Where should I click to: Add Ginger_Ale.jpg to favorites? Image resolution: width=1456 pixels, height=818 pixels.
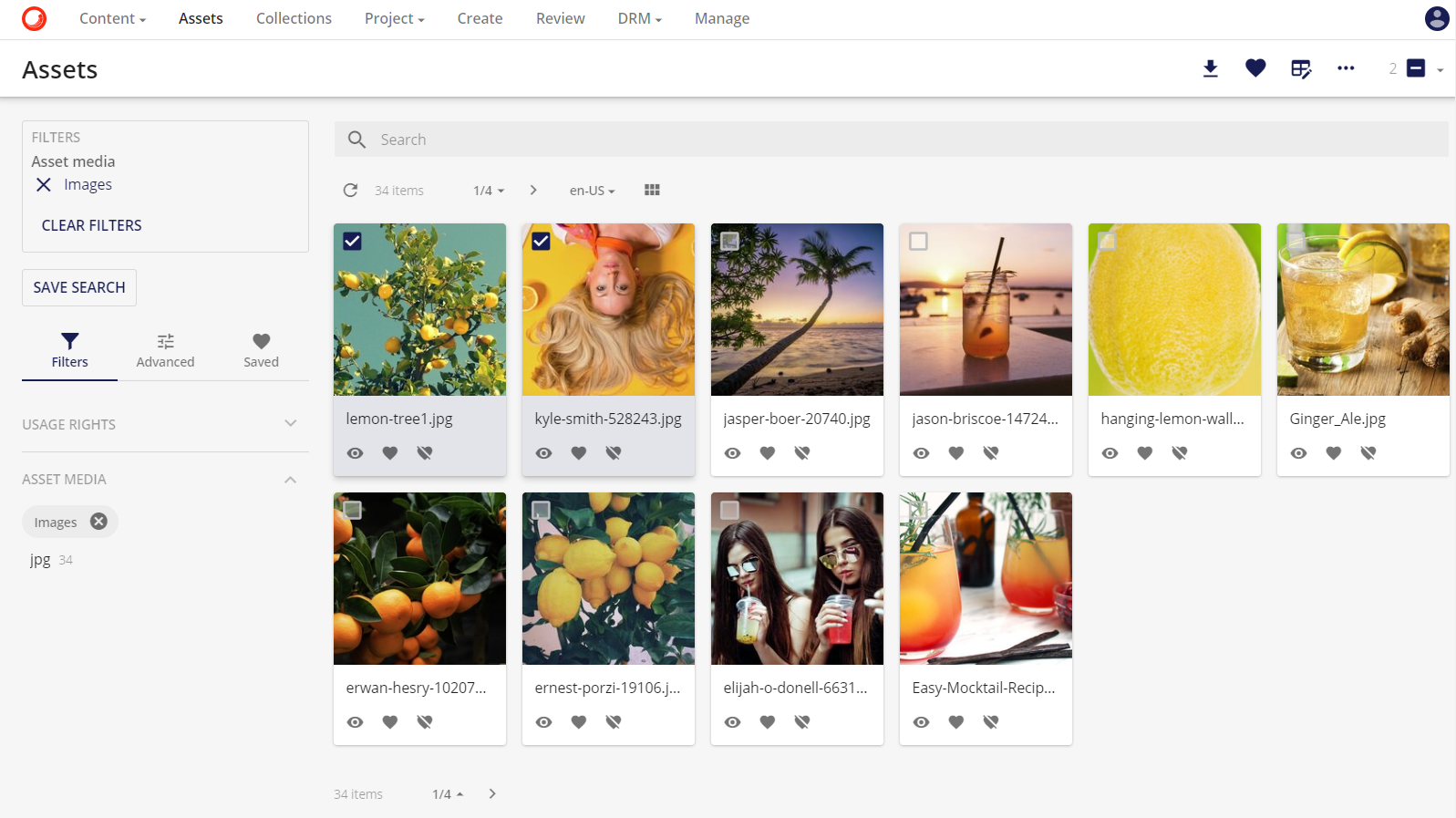[x=1333, y=453]
